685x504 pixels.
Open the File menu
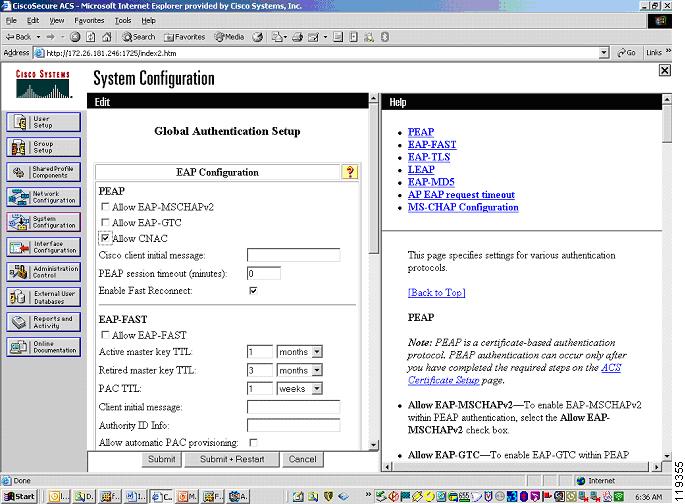point(11,21)
